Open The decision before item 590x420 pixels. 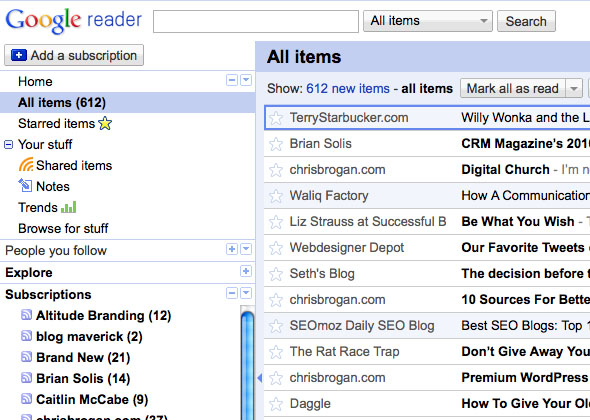pos(525,274)
